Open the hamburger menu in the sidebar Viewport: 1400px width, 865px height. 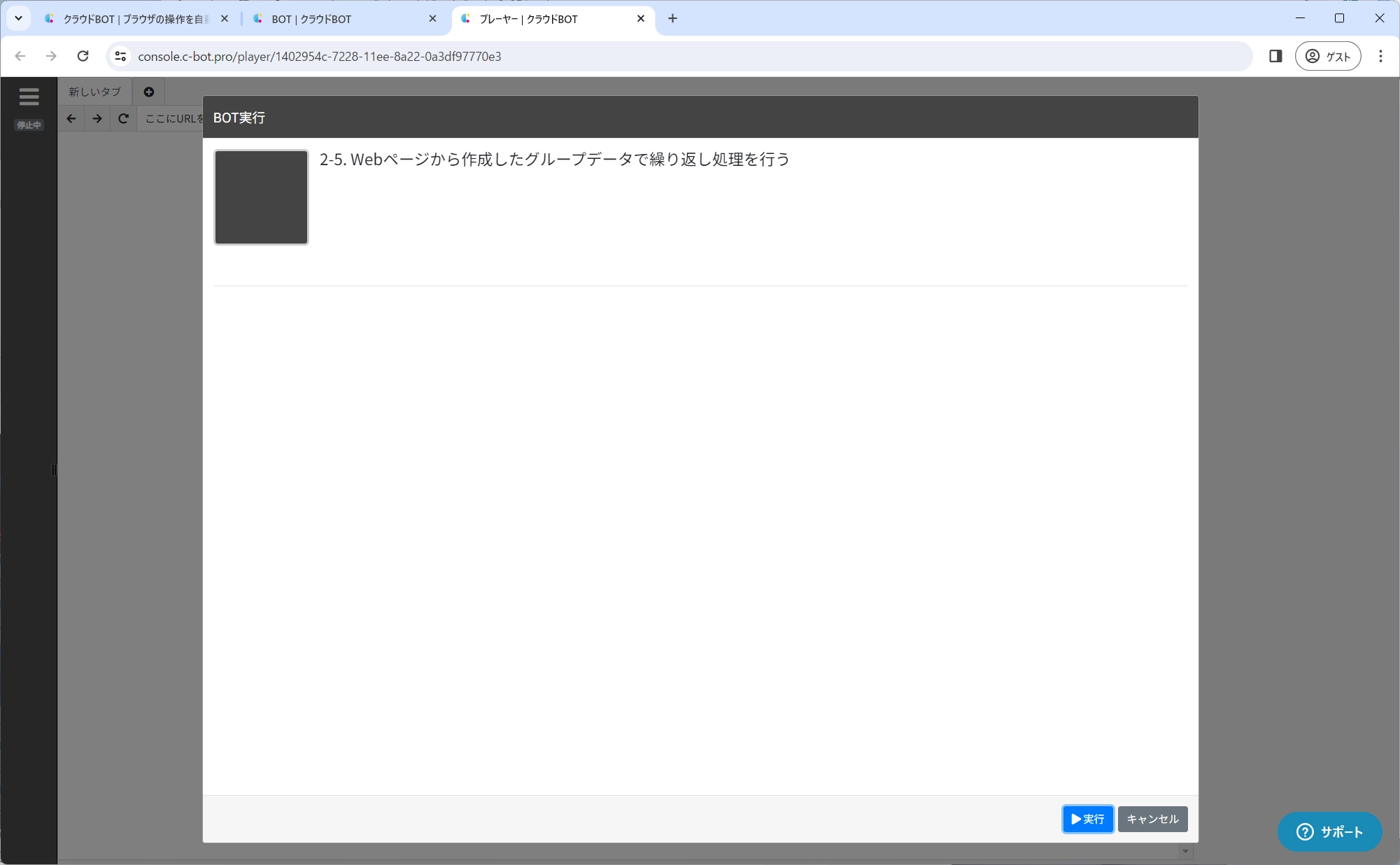29,97
